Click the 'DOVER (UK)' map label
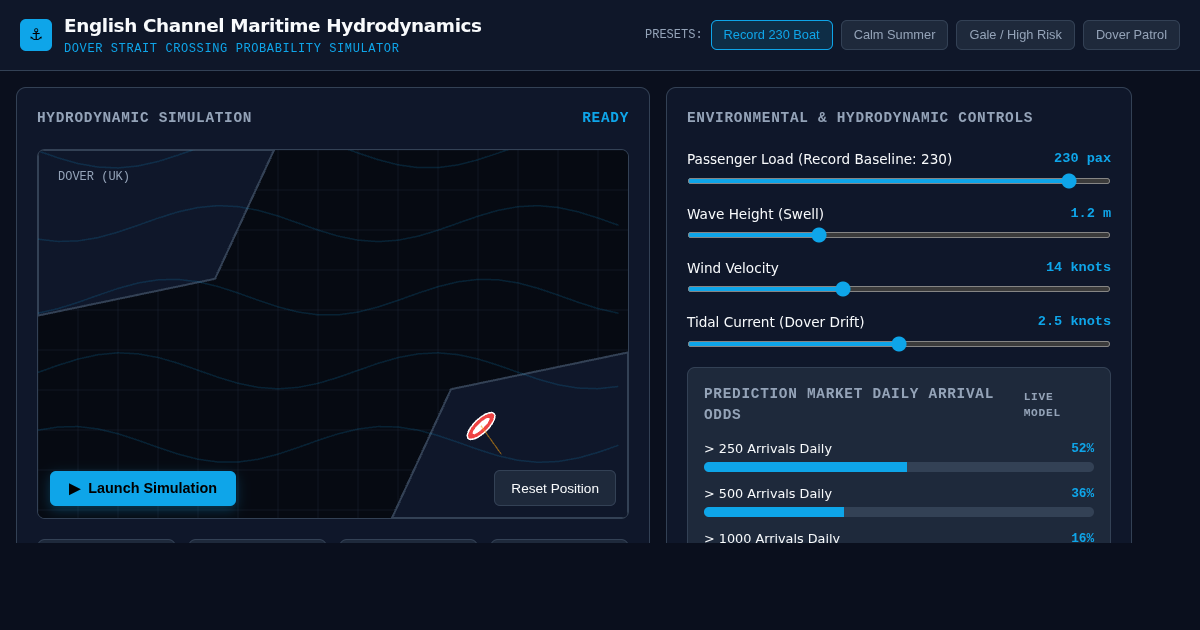1200x630 pixels. [94, 177]
